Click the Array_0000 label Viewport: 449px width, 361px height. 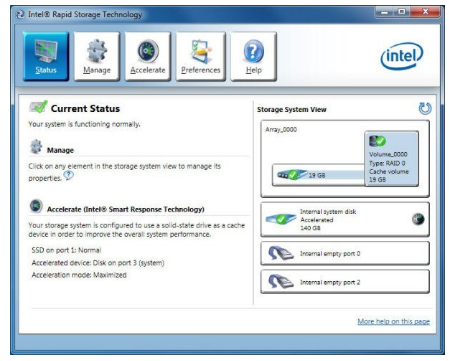(x=281, y=130)
